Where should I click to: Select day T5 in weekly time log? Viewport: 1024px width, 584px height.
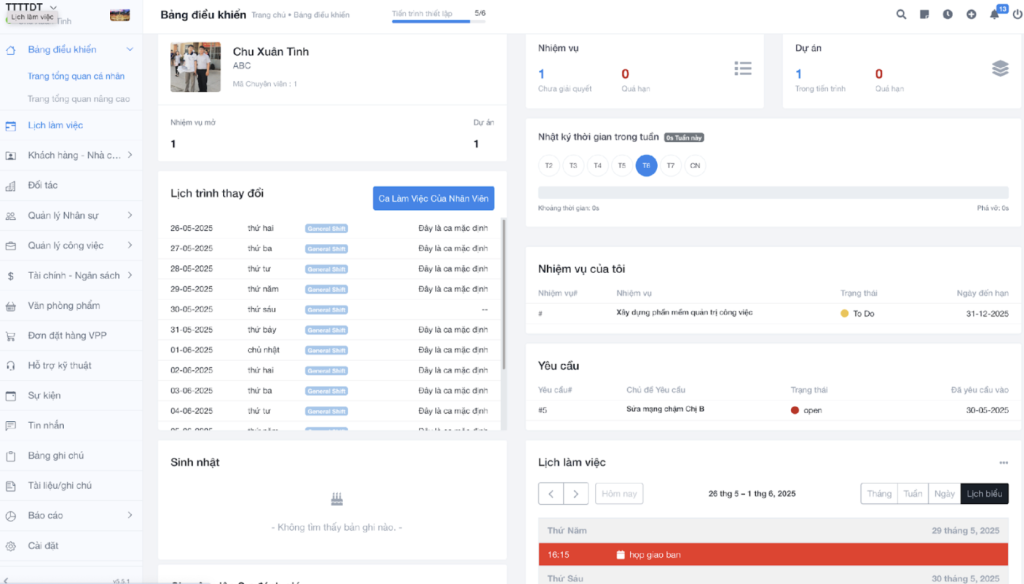pyautogui.click(x=622, y=165)
